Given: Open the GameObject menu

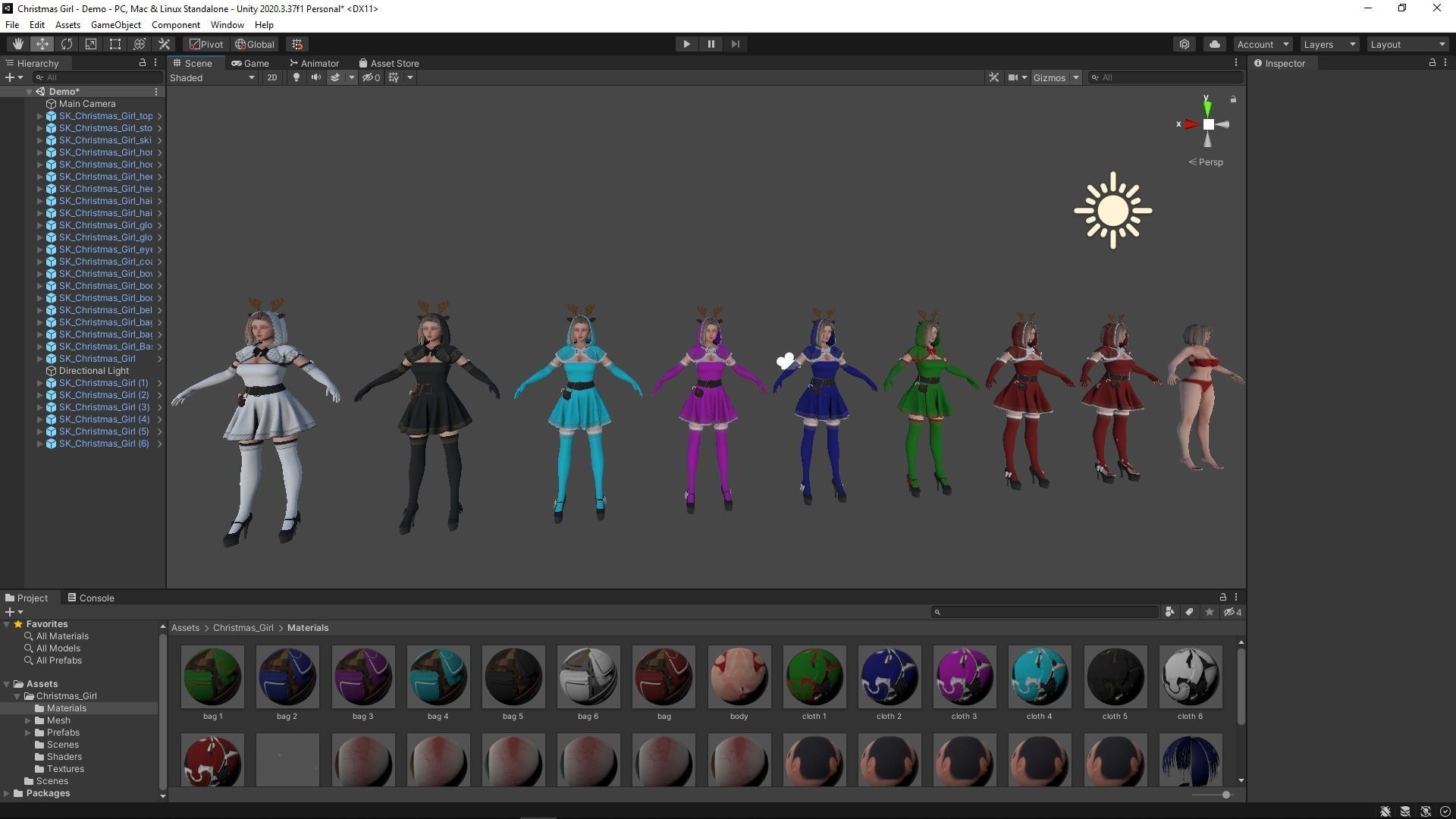Looking at the screenshot, I should click(115, 25).
